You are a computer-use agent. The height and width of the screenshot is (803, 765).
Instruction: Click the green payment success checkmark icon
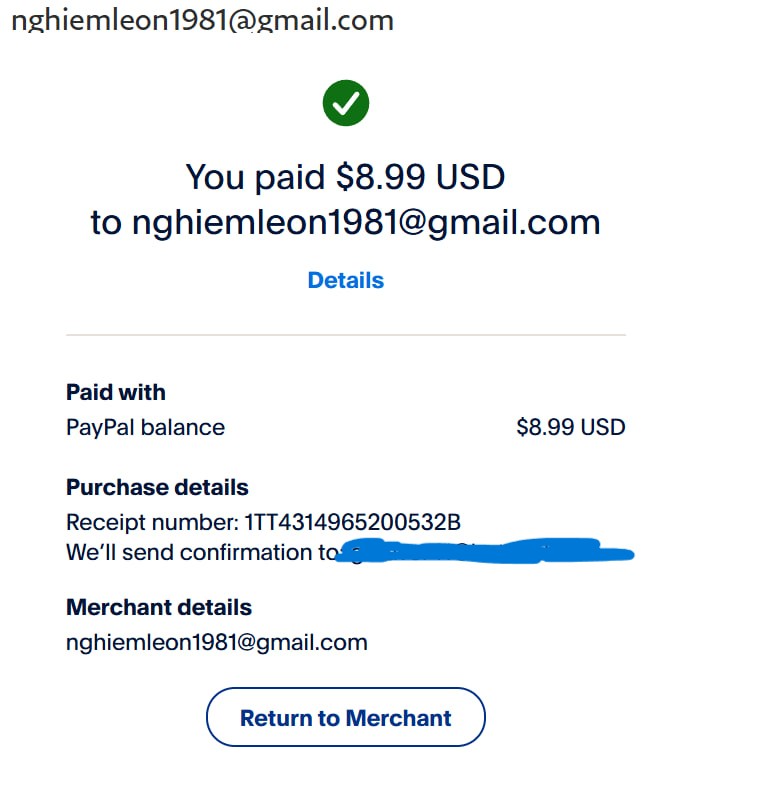346,103
